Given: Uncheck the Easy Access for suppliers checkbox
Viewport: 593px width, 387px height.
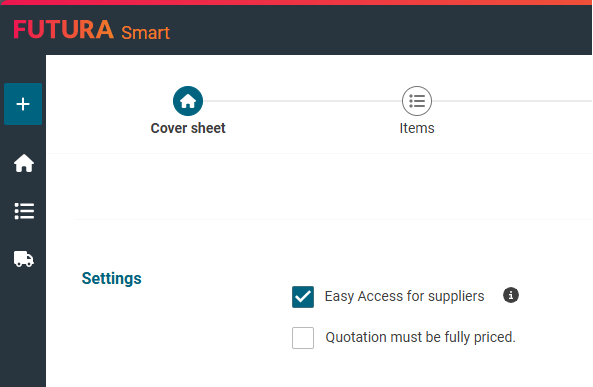Looking at the screenshot, I should (303, 297).
